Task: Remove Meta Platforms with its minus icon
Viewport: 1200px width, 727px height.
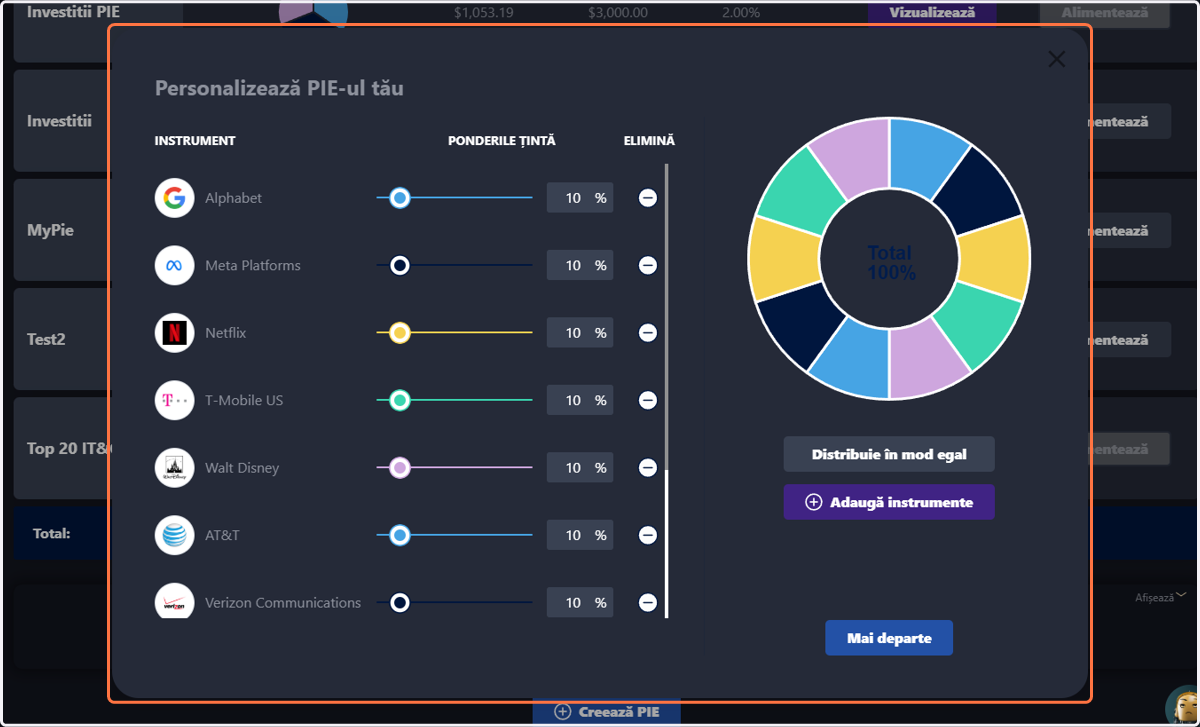Action: [648, 265]
